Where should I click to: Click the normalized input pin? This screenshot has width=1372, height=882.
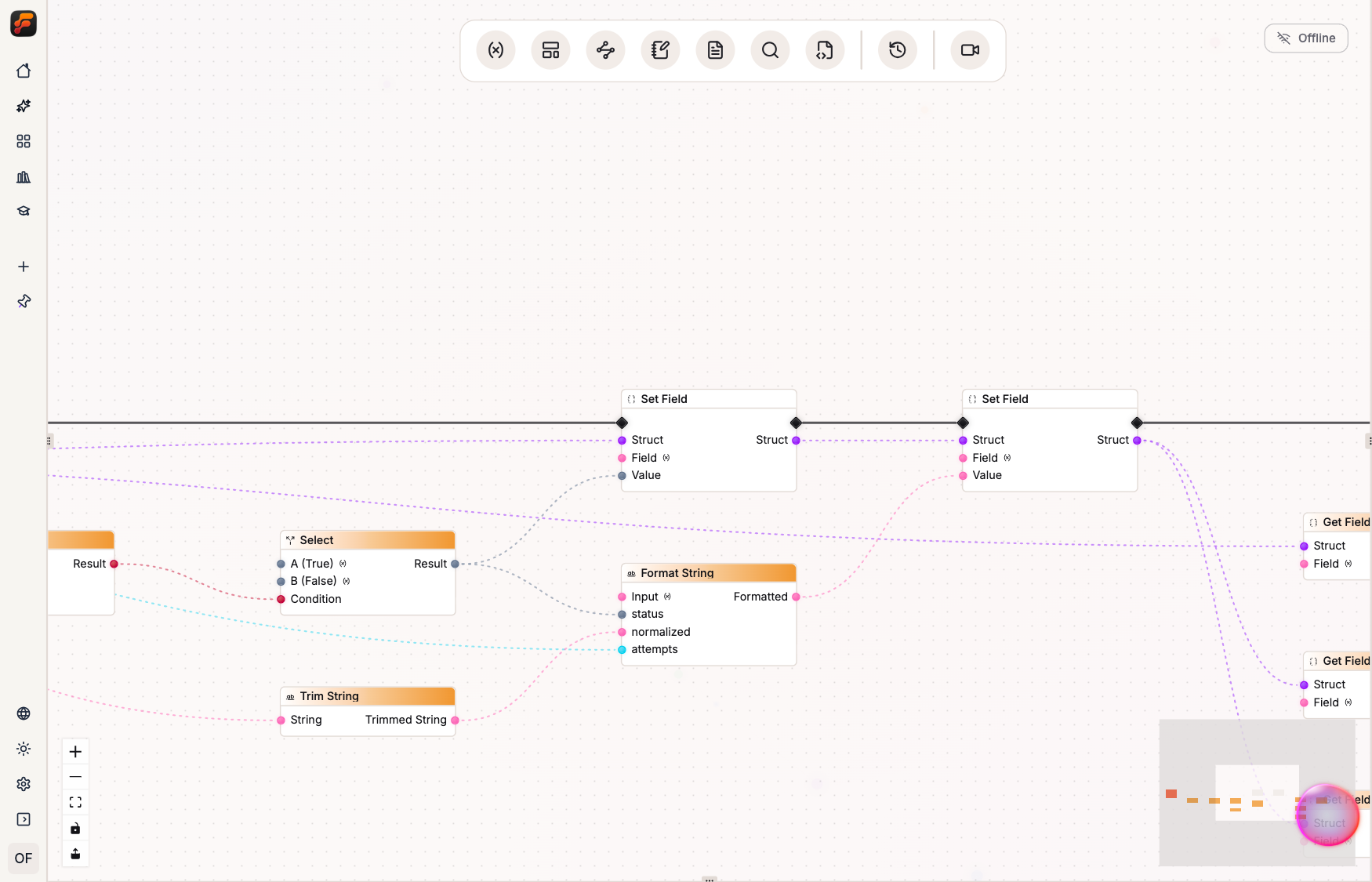[622, 632]
